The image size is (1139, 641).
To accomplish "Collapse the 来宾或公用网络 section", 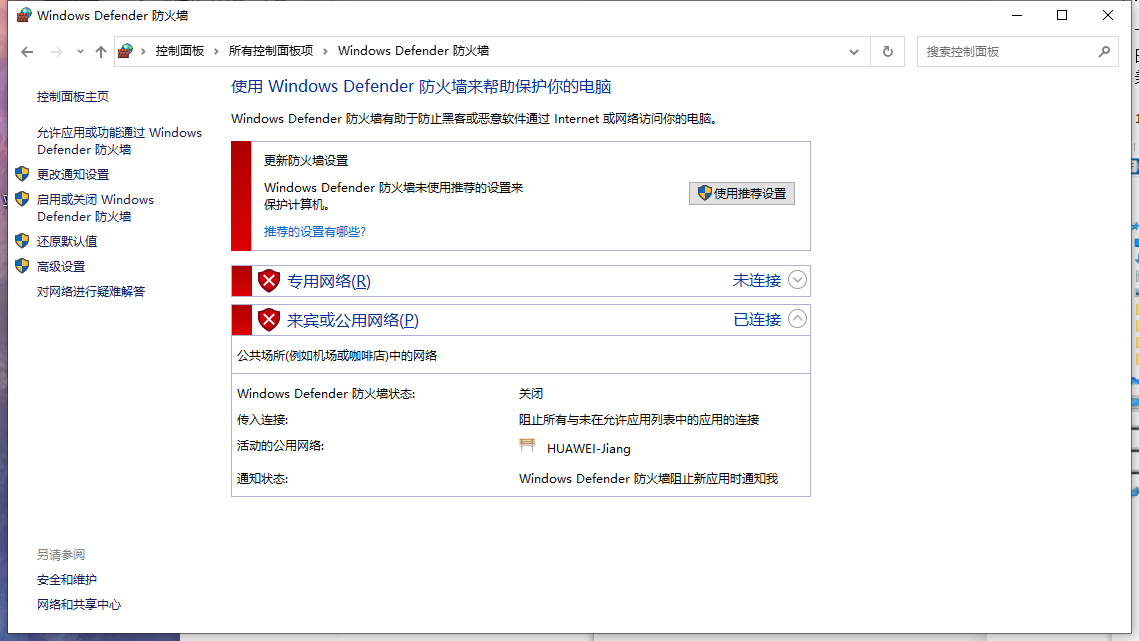I will tap(797, 318).
